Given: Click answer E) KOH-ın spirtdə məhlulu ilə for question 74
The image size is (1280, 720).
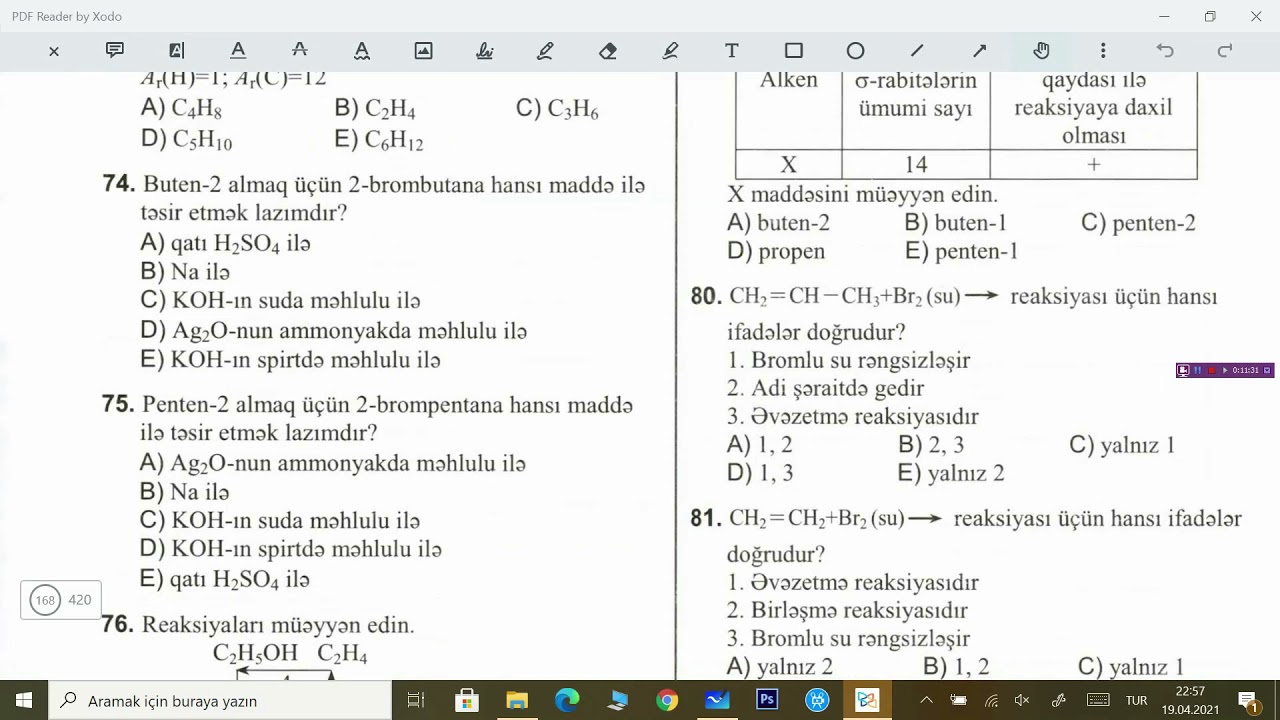Looking at the screenshot, I should 291,360.
